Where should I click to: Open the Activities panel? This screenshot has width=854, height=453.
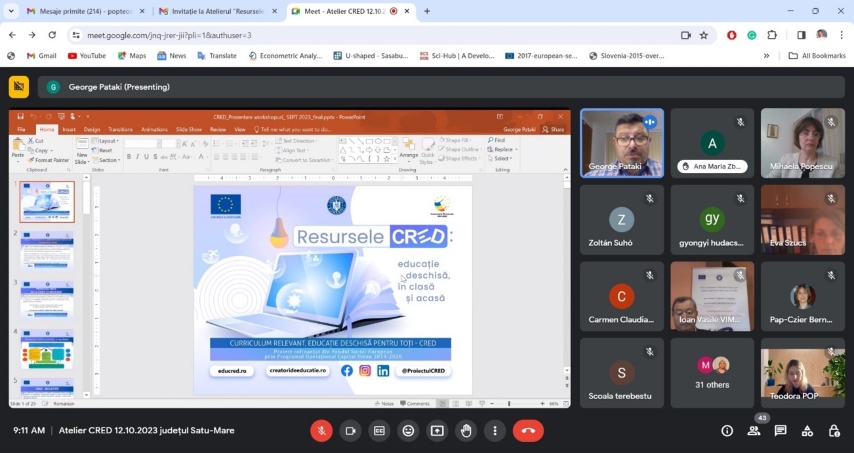807,431
